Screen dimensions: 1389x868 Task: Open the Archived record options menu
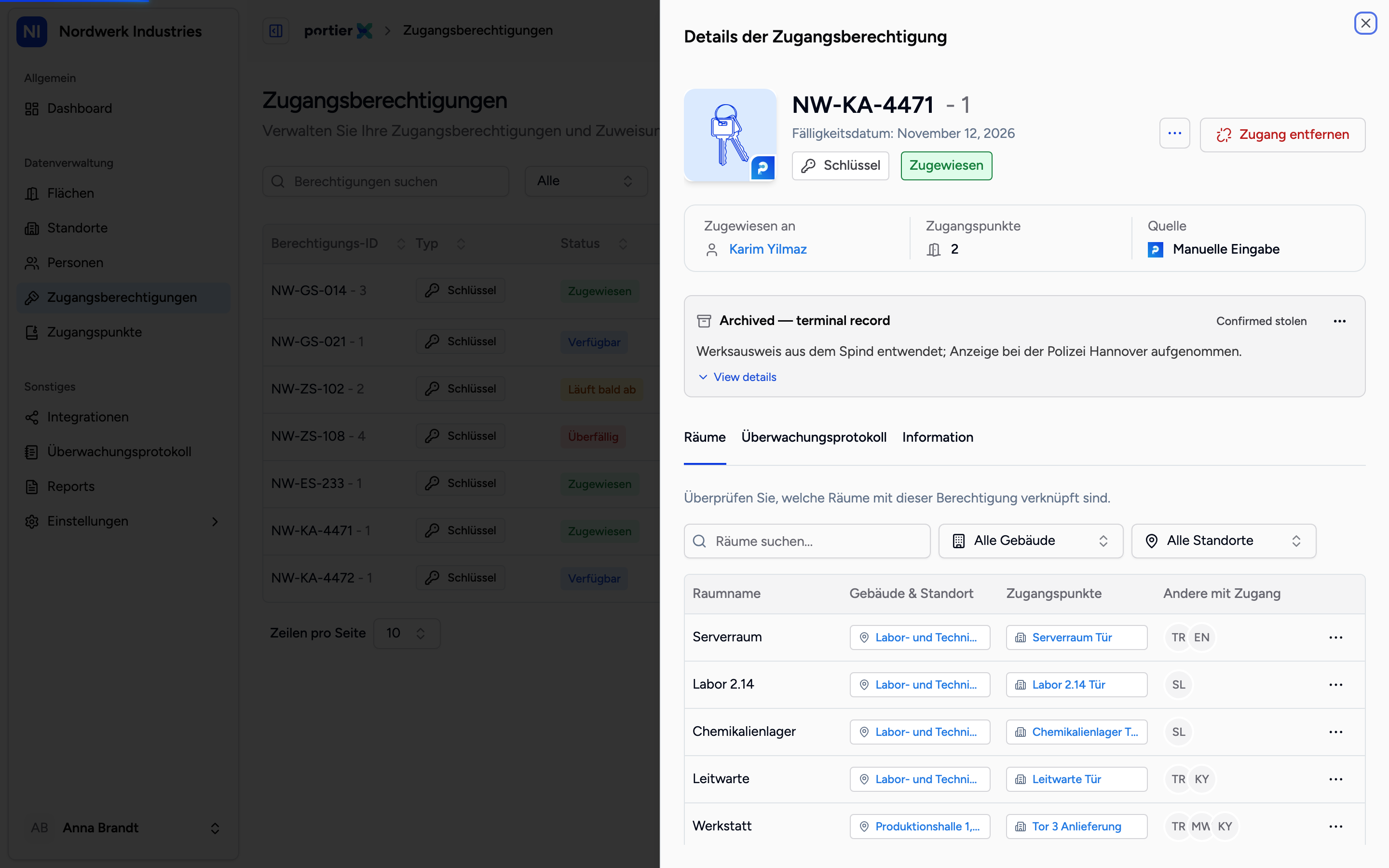click(x=1340, y=321)
